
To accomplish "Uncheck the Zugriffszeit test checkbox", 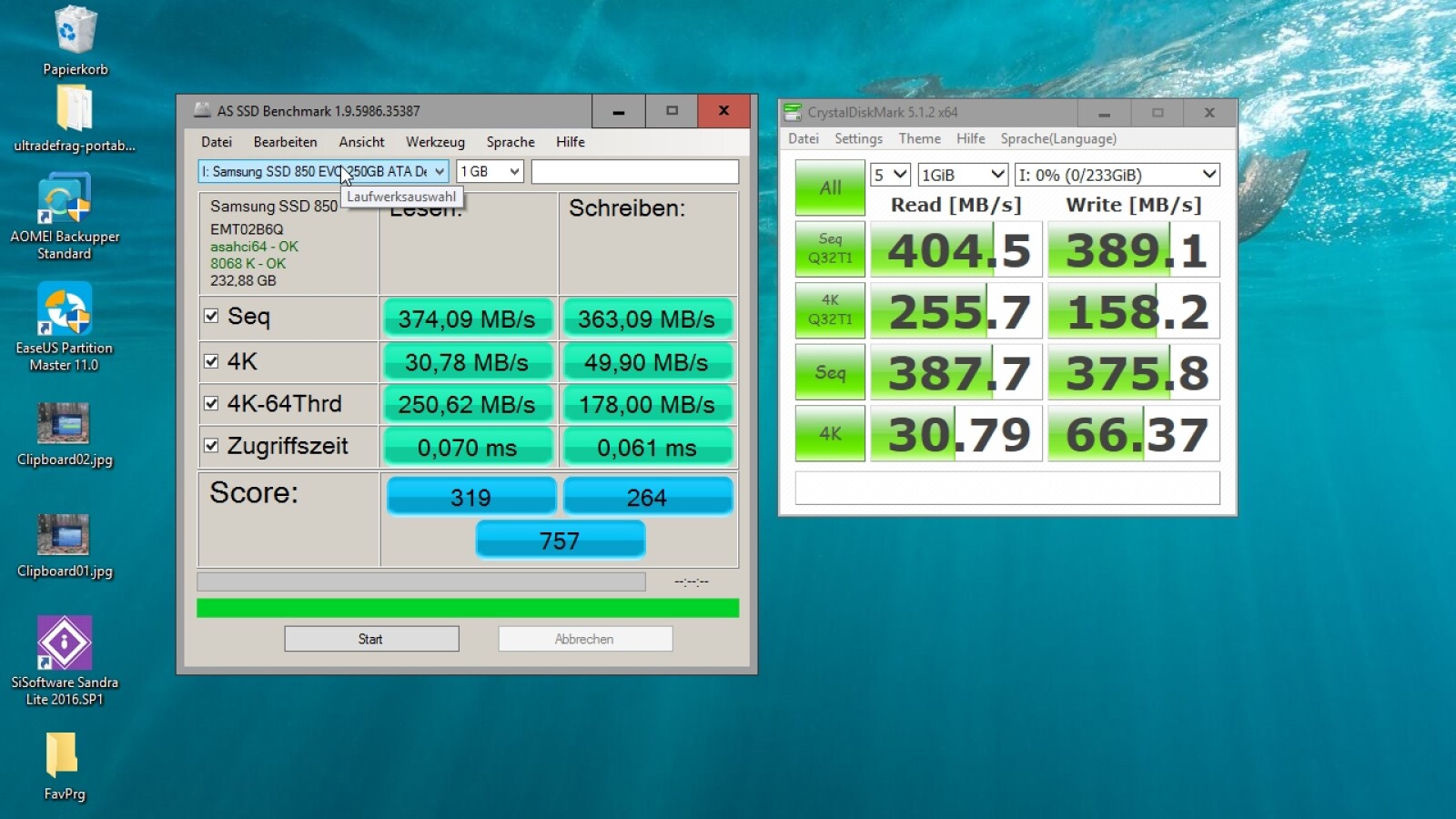I will pos(211,445).
